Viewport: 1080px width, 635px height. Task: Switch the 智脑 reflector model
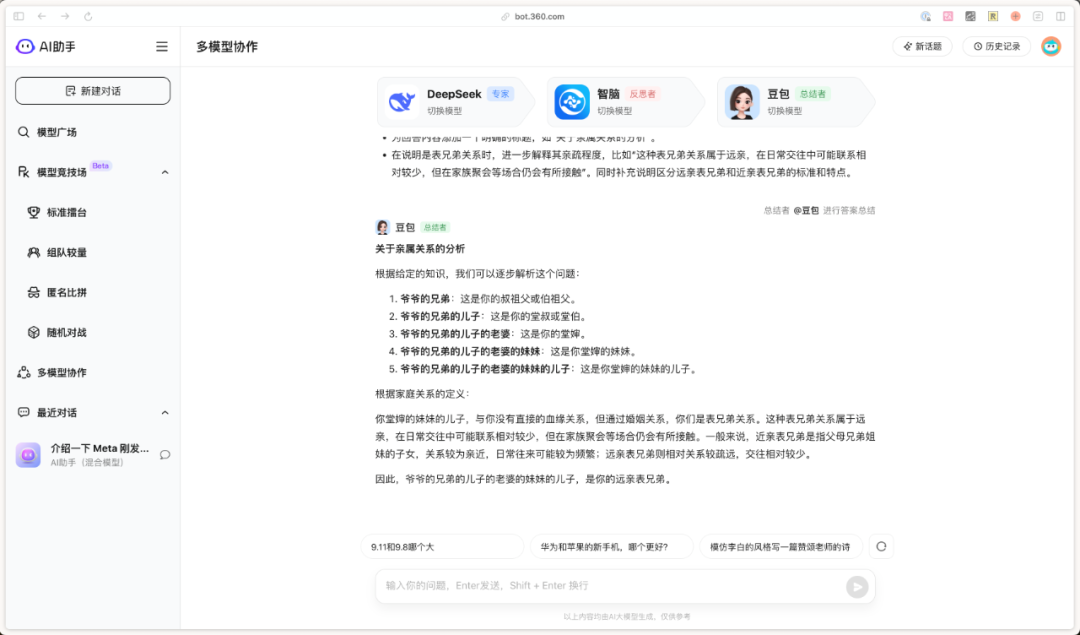coord(614,111)
